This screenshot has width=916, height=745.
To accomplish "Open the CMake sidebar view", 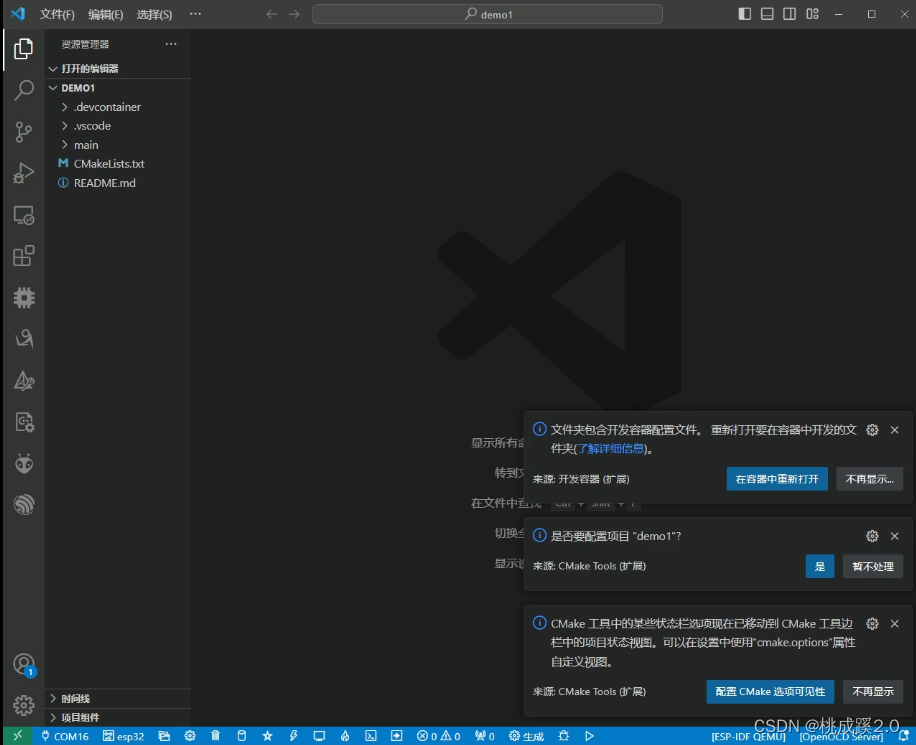I will (x=23, y=380).
